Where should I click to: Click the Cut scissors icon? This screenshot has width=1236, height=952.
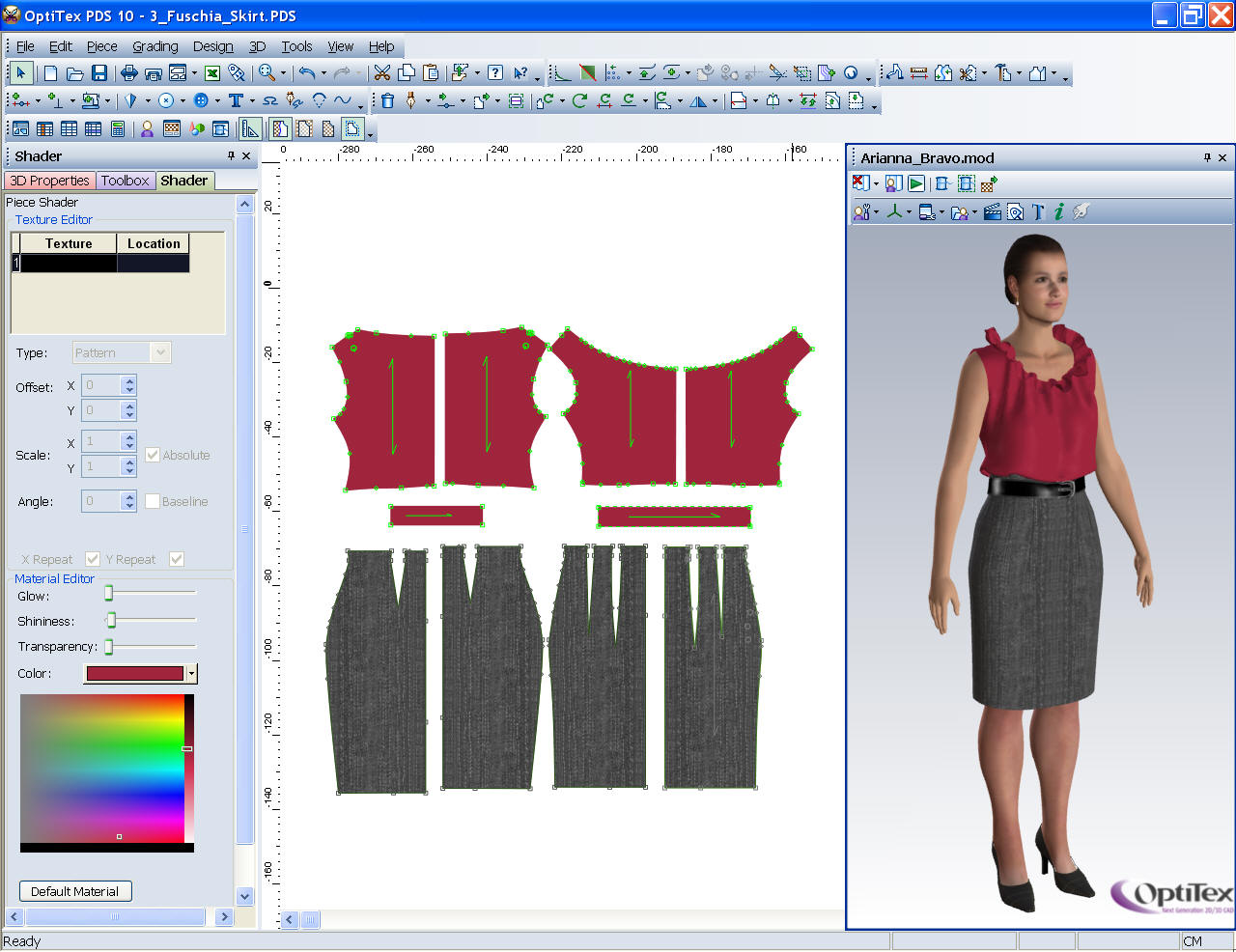click(381, 72)
